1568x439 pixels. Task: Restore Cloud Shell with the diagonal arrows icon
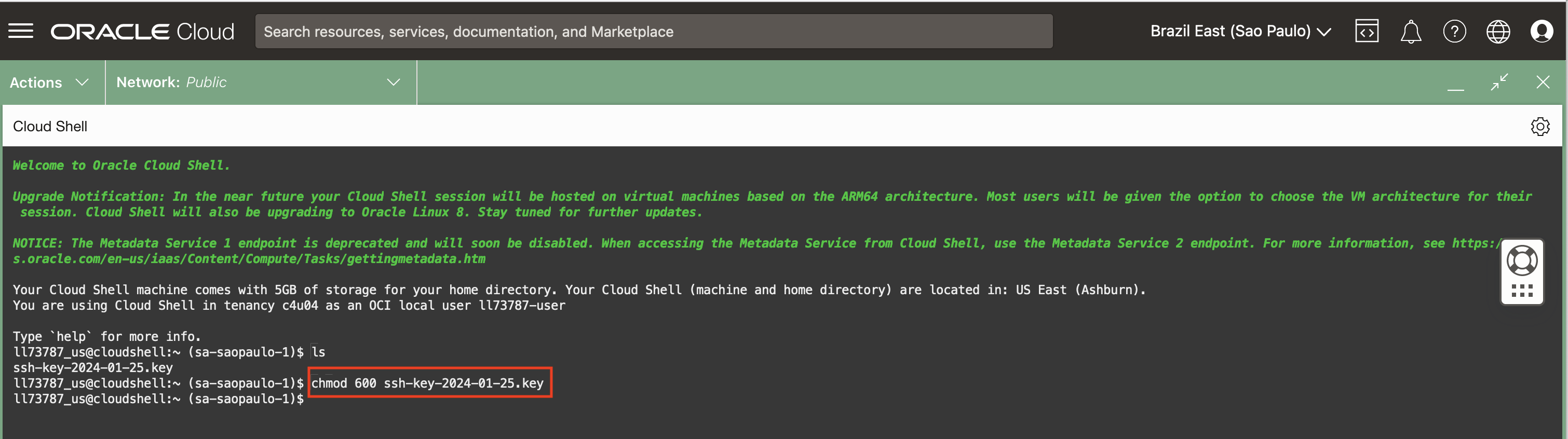pos(1499,82)
